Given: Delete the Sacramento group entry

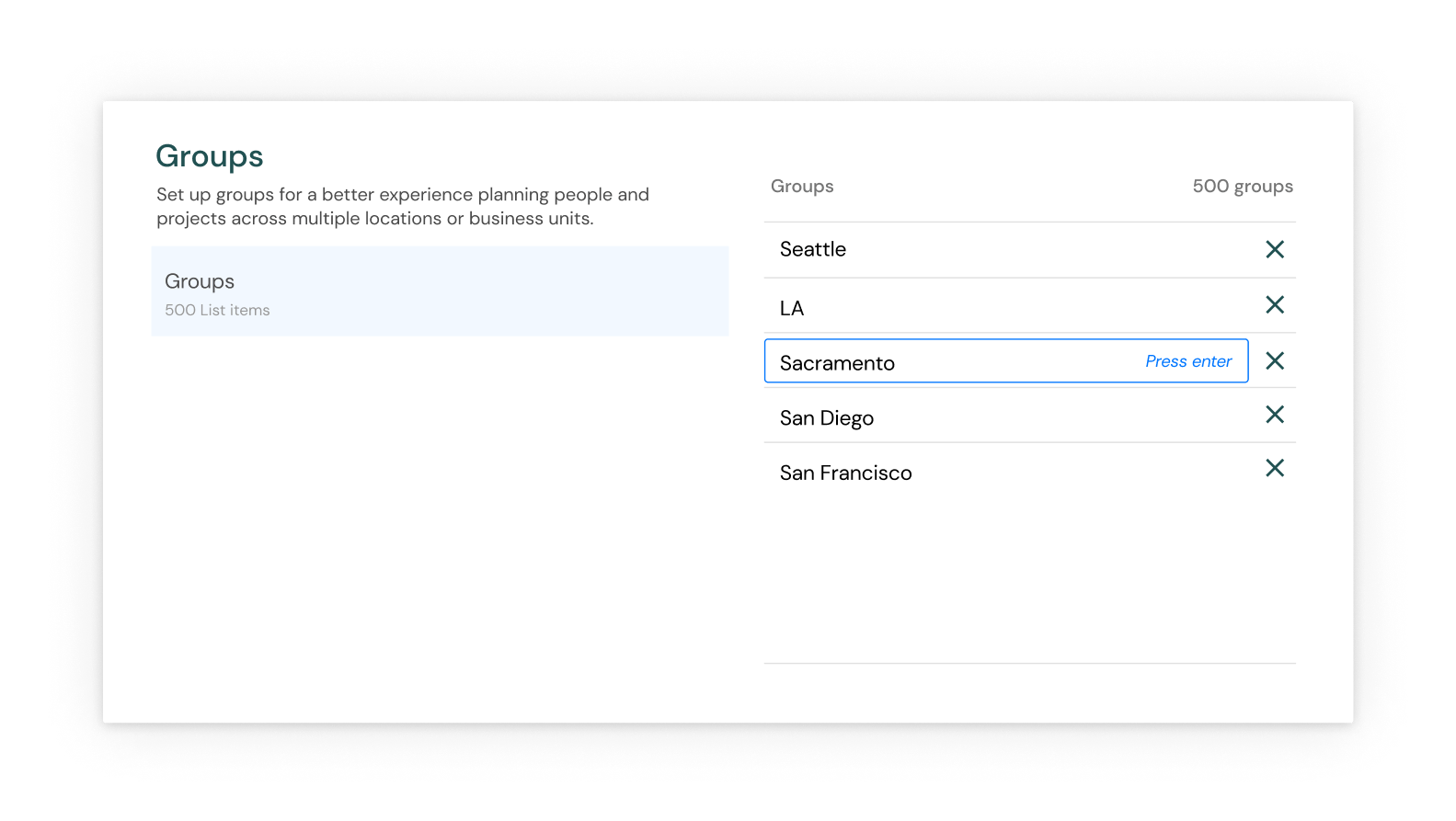Looking at the screenshot, I should (x=1274, y=360).
